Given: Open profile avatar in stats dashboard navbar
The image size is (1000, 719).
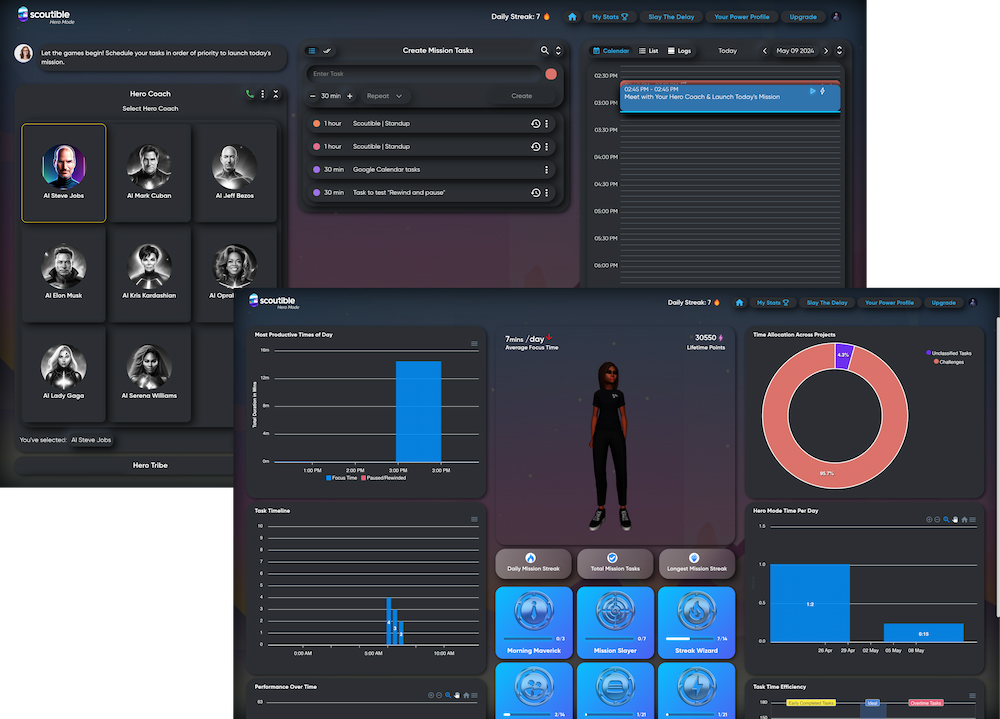Looking at the screenshot, I should coord(973,302).
